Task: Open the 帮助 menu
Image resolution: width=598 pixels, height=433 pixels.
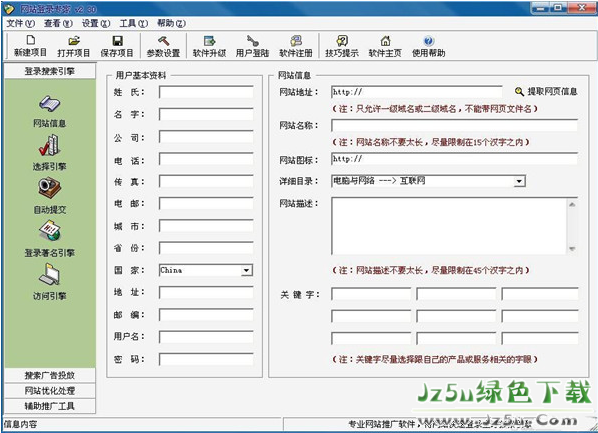Action: click(172, 23)
